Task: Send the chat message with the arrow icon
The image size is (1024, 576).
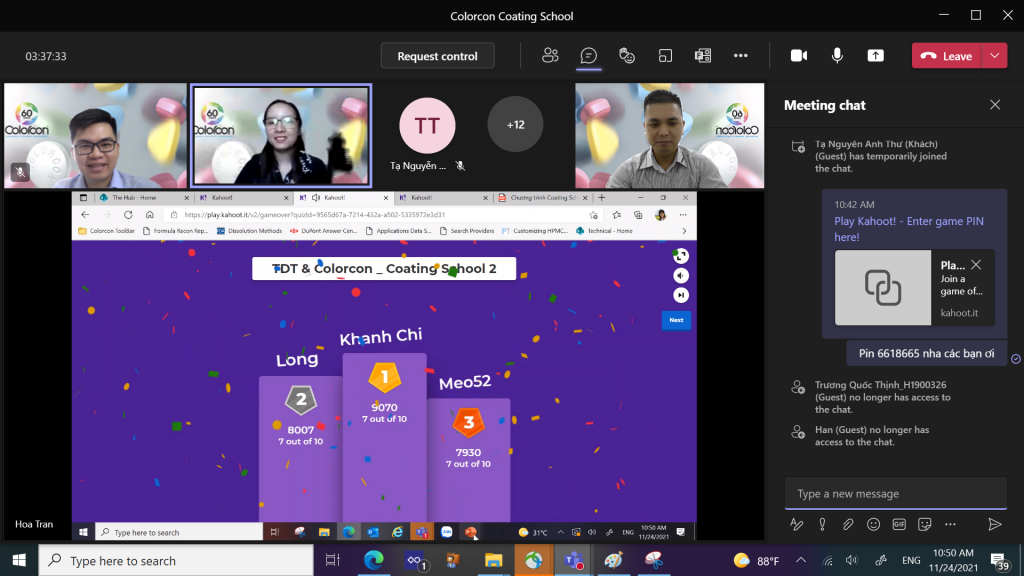Action: pyautogui.click(x=995, y=524)
